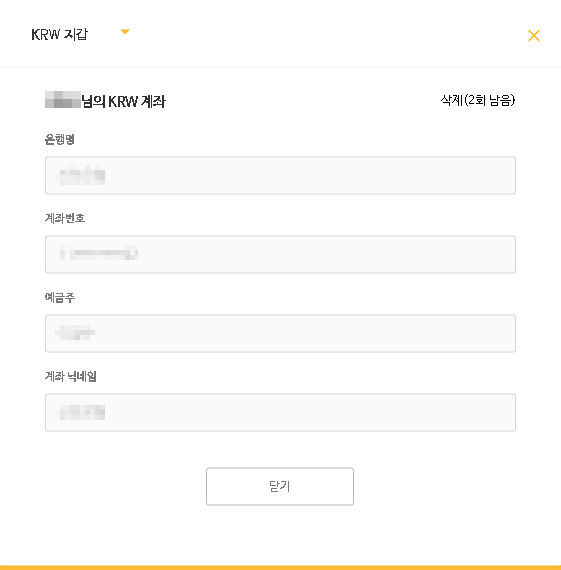This screenshot has width=561, height=570.
Task: Close the dialog with the orange X icon
Action: pyautogui.click(x=534, y=36)
